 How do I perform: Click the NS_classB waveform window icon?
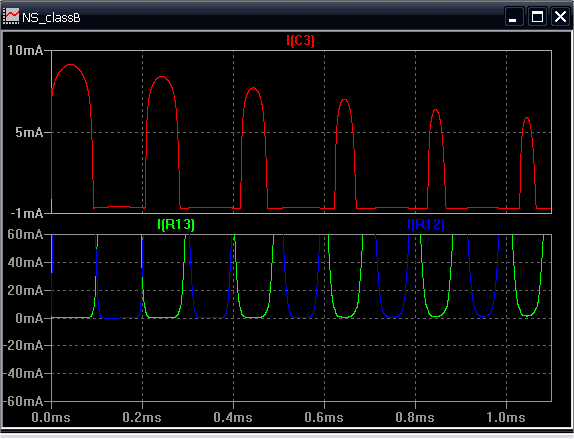[11, 17]
